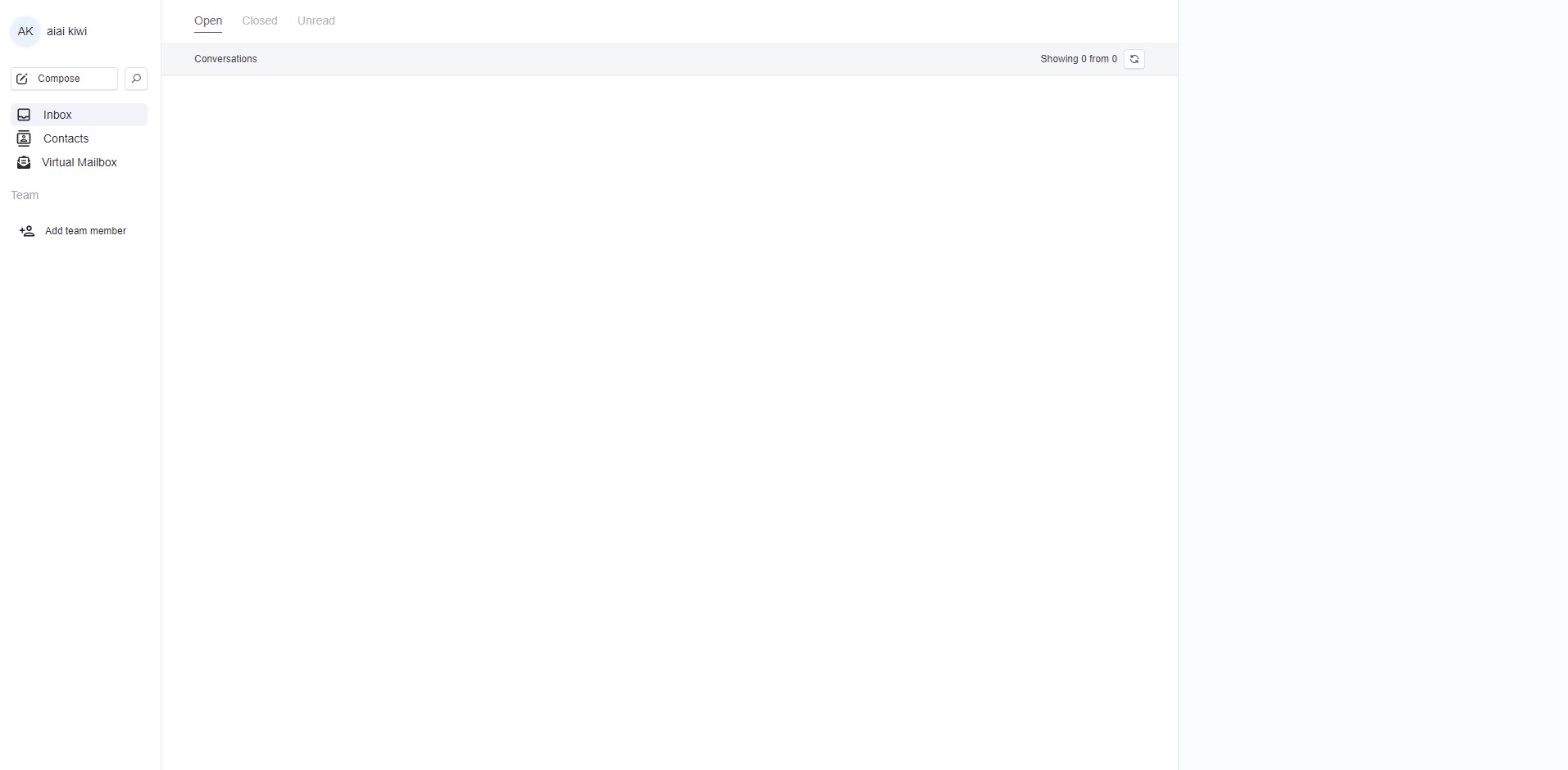Click the Conversations header label
This screenshot has width=1568, height=770.
click(x=225, y=59)
